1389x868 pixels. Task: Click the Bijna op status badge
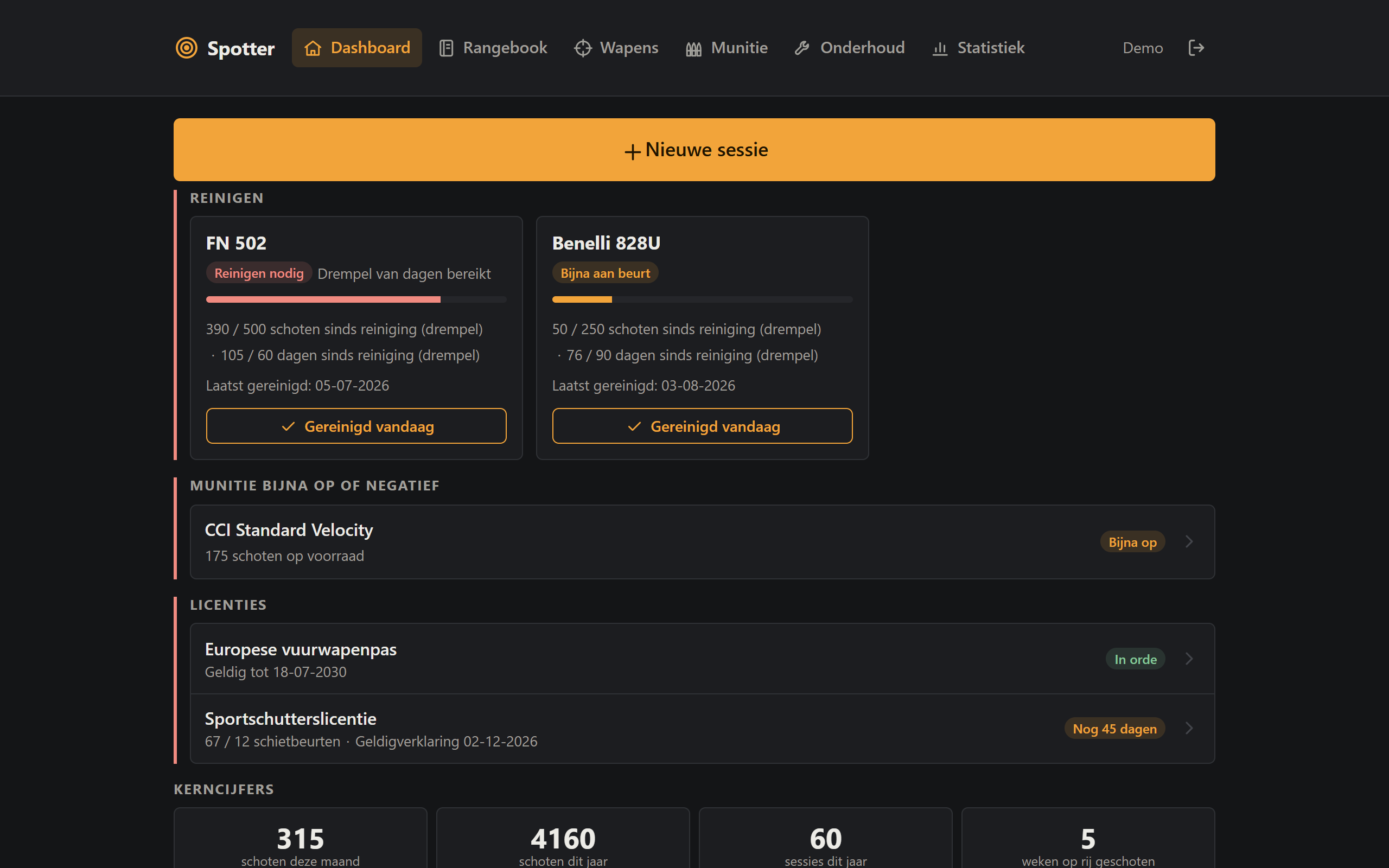[1132, 542]
